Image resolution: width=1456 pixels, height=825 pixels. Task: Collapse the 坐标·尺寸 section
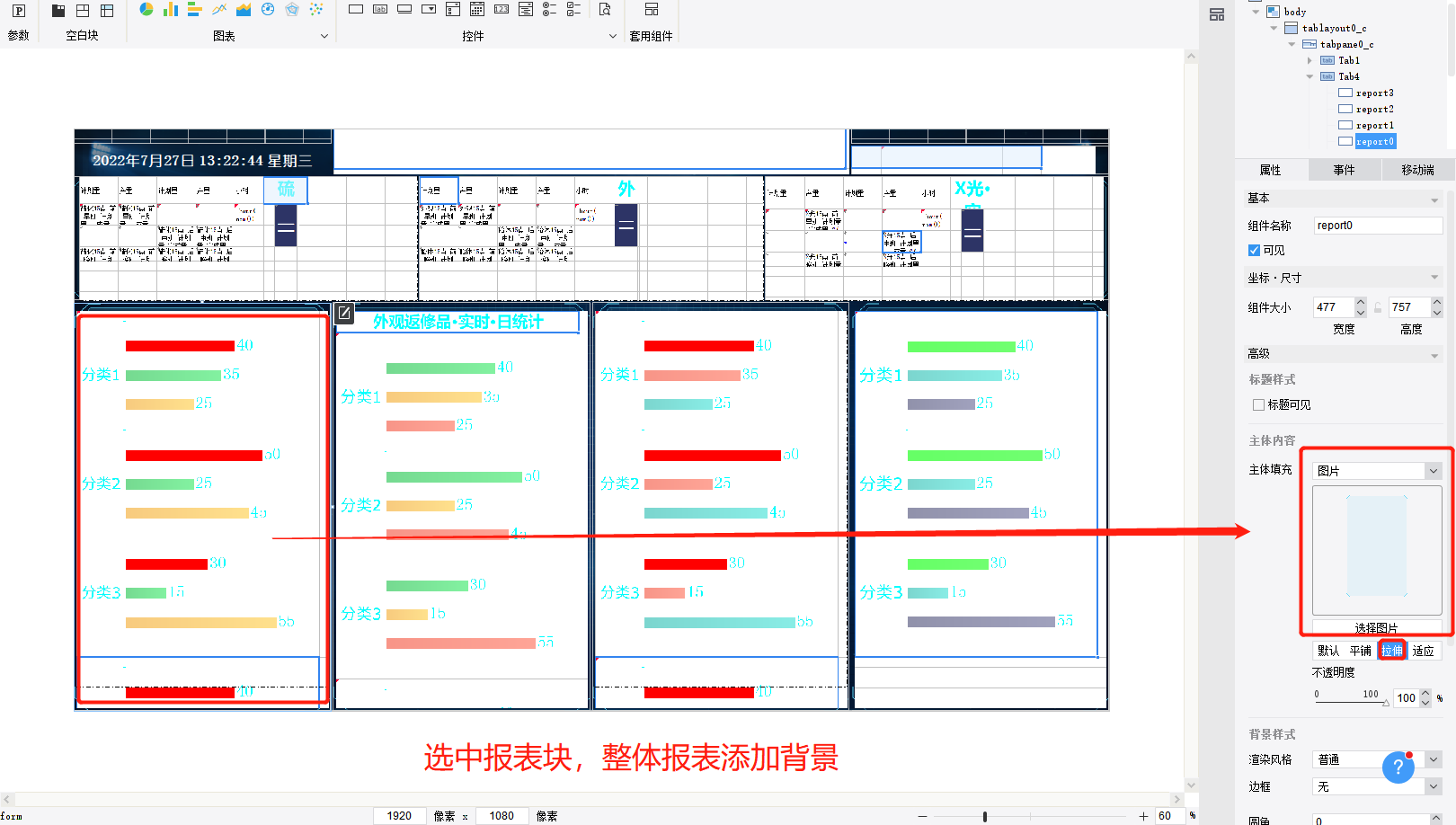point(1434,278)
